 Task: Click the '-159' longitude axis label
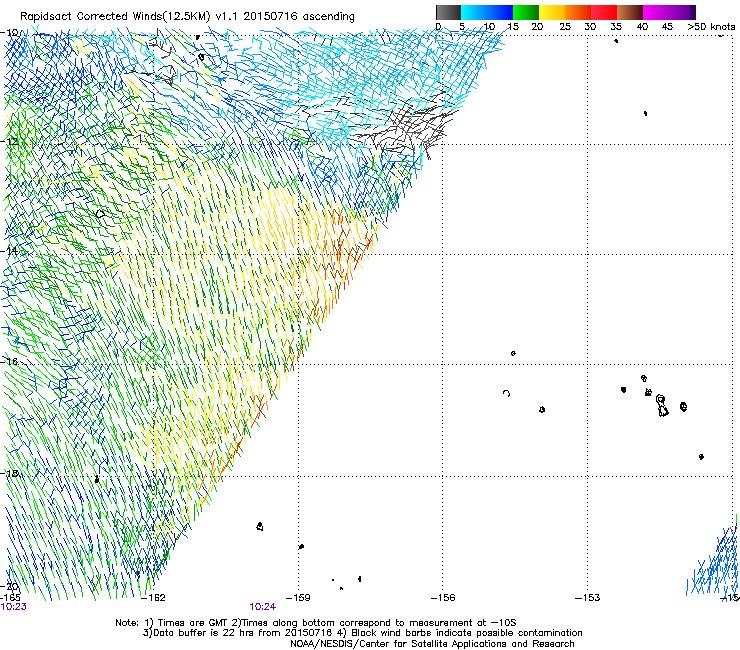[298, 598]
